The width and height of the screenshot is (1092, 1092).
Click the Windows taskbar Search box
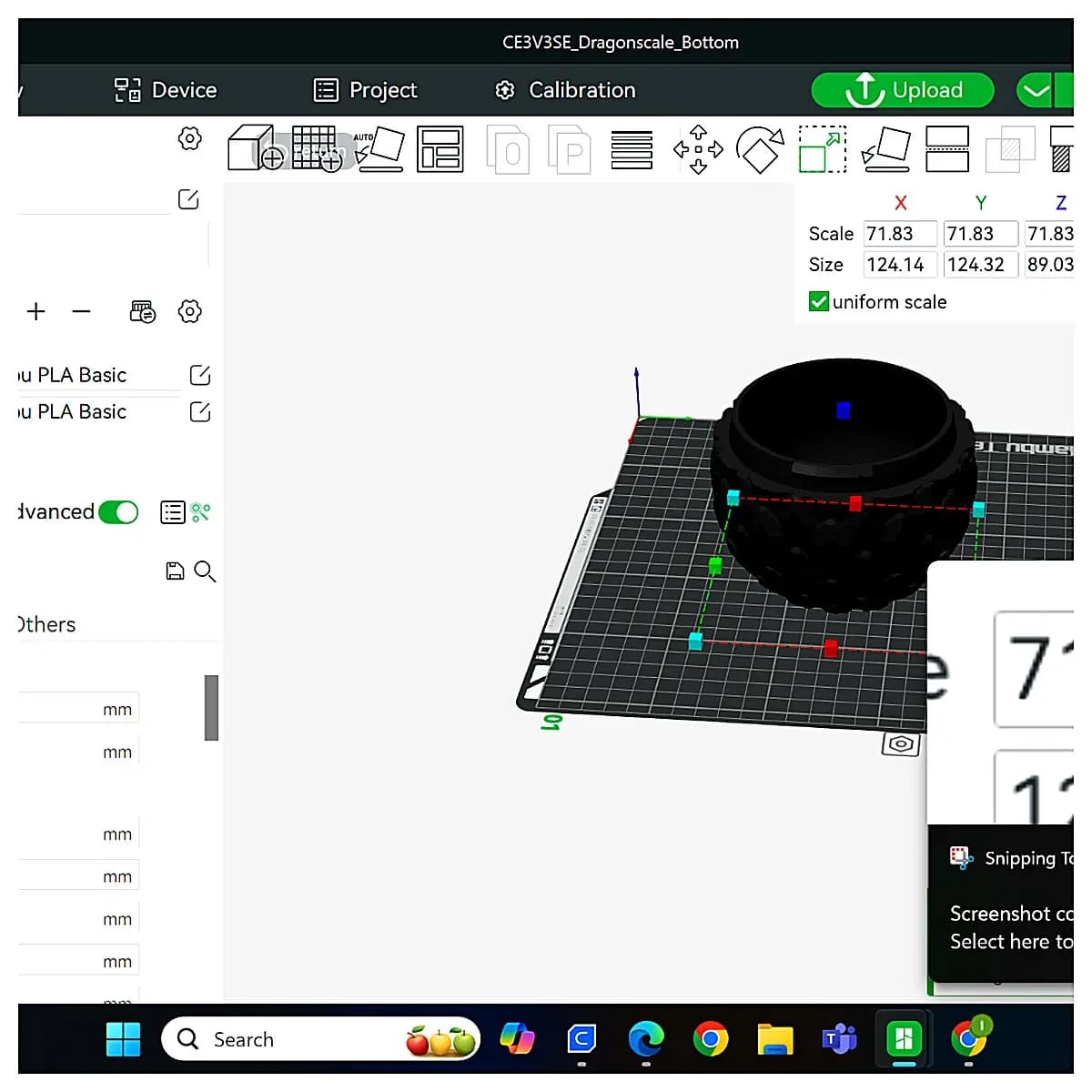pos(320,1039)
